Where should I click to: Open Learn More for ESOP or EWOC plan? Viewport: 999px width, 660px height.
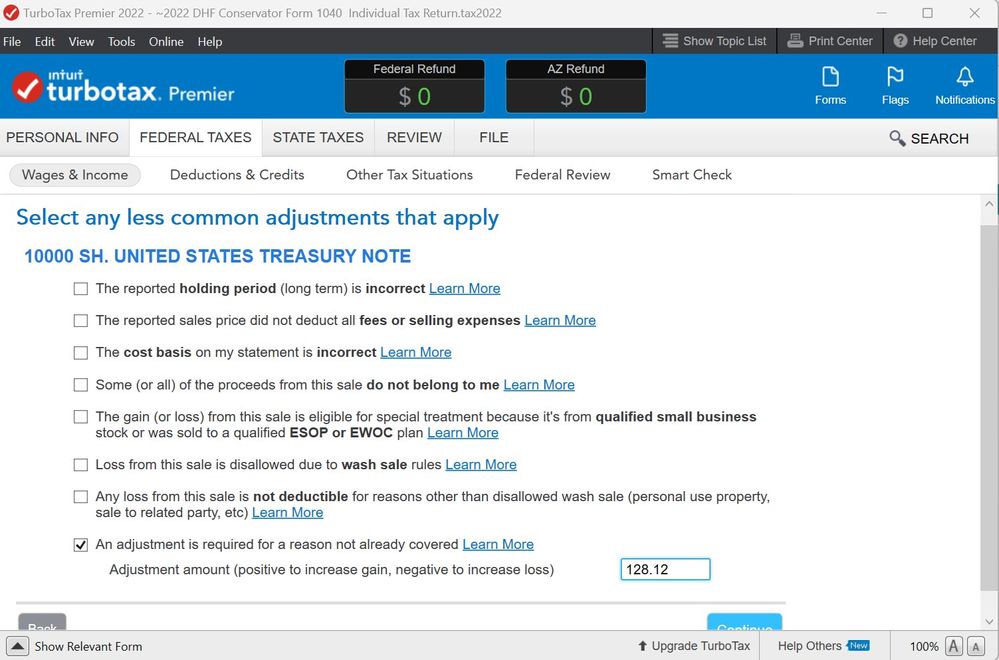point(463,433)
